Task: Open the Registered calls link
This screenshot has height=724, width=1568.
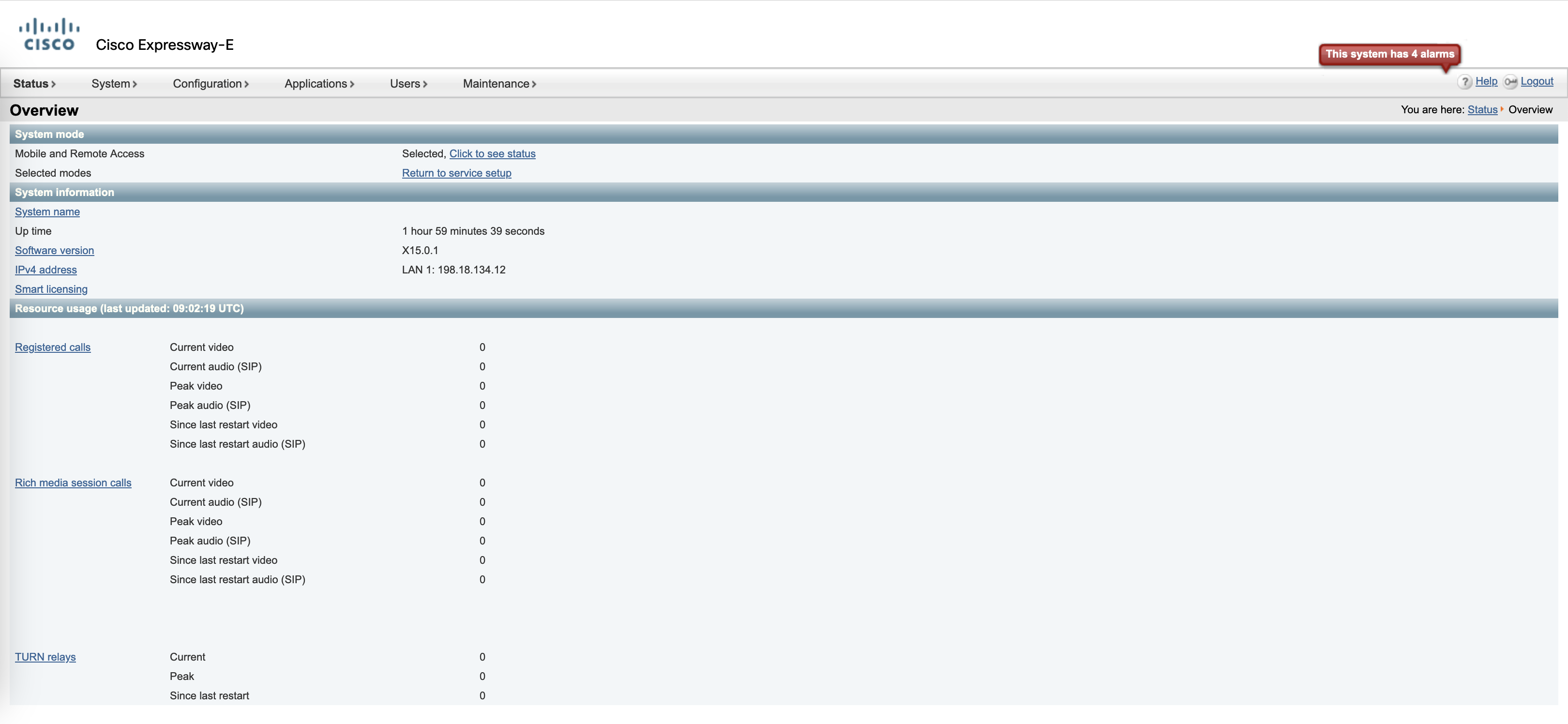Action: click(x=52, y=347)
